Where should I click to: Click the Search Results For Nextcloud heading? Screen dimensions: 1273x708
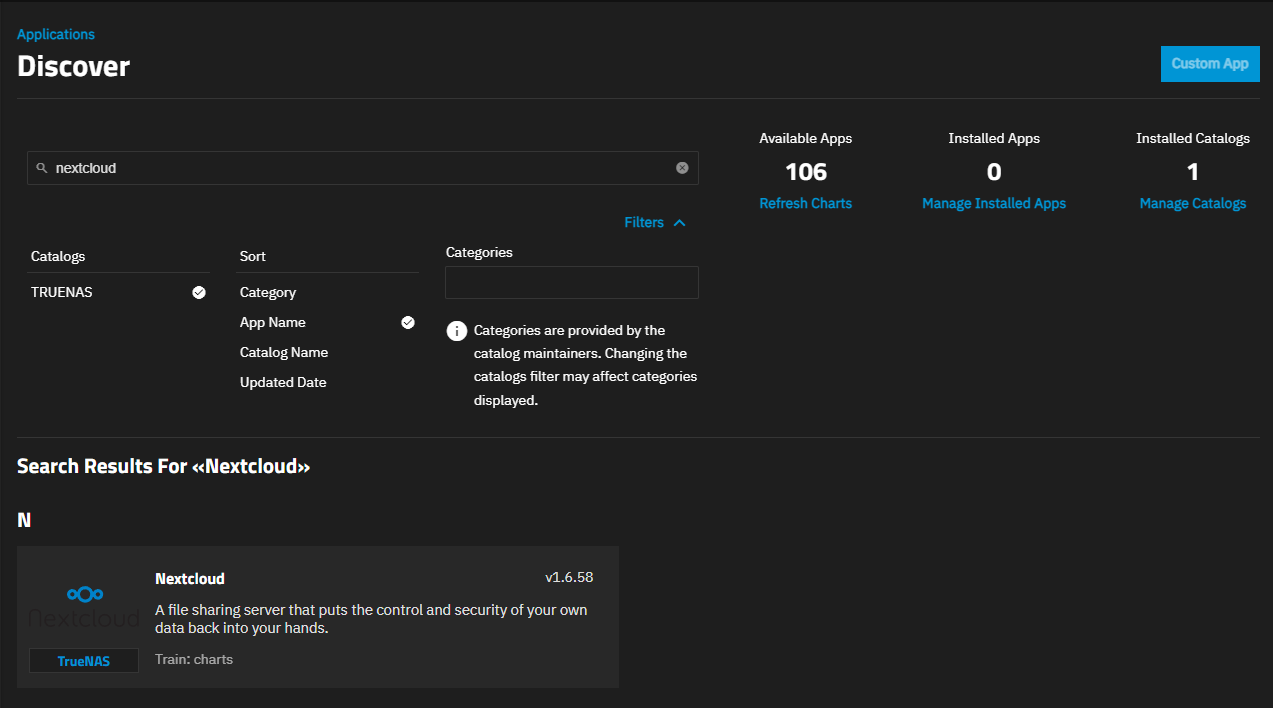pyautogui.click(x=164, y=466)
